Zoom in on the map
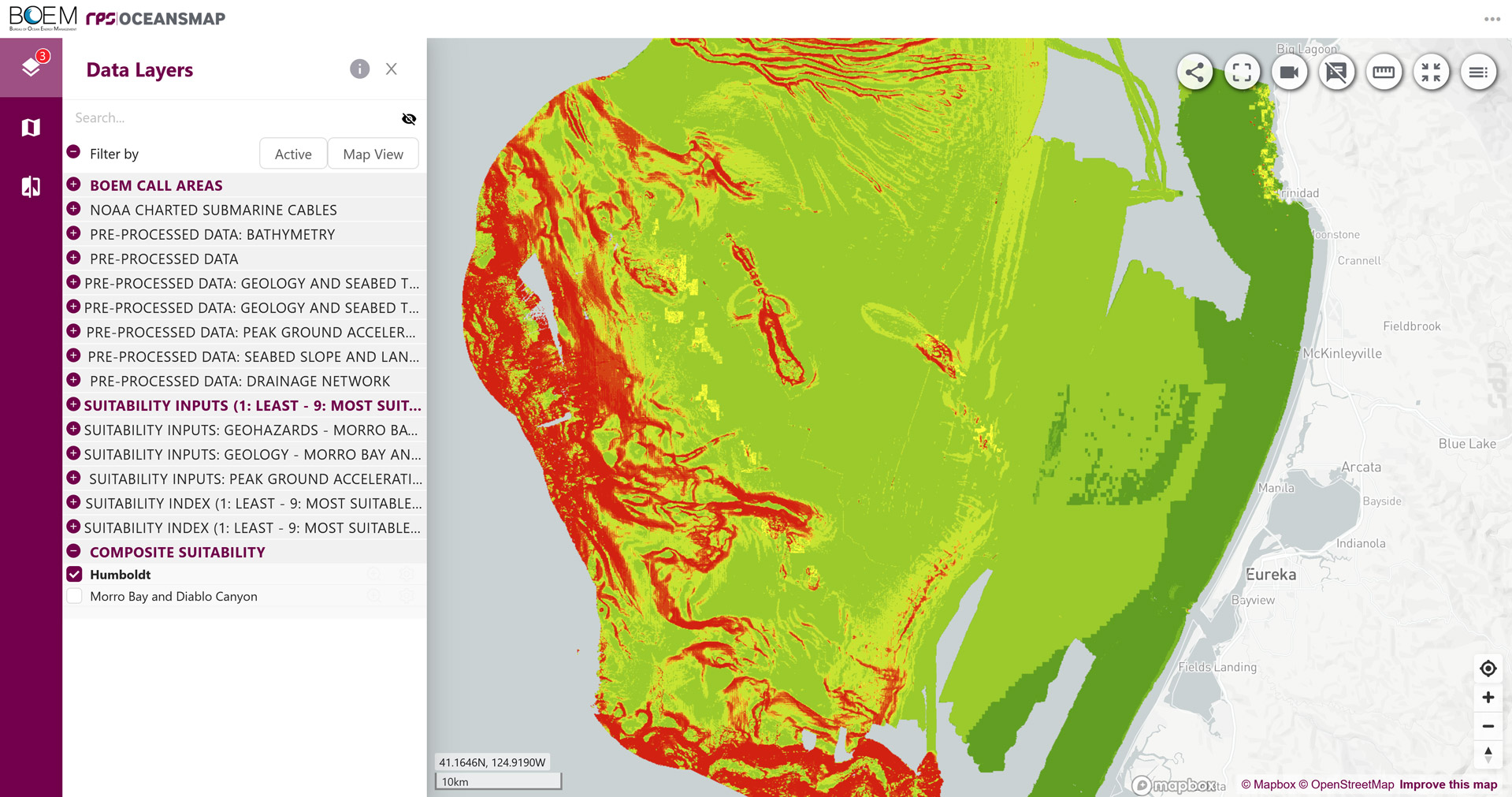 [1488, 698]
